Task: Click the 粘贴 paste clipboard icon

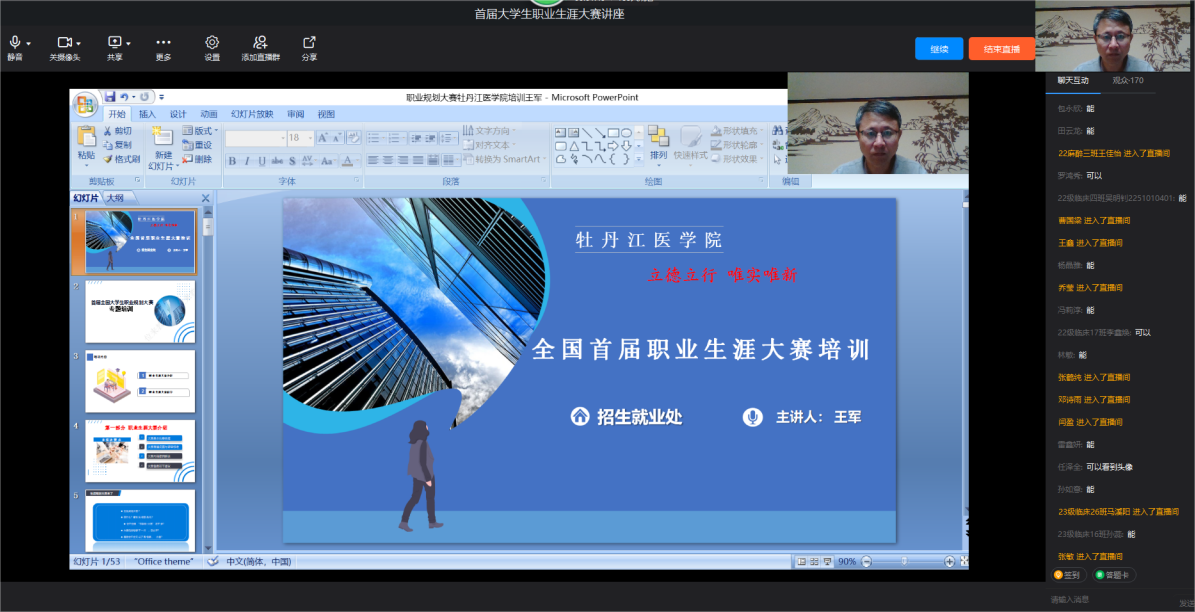Action: pyautogui.click(x=86, y=137)
